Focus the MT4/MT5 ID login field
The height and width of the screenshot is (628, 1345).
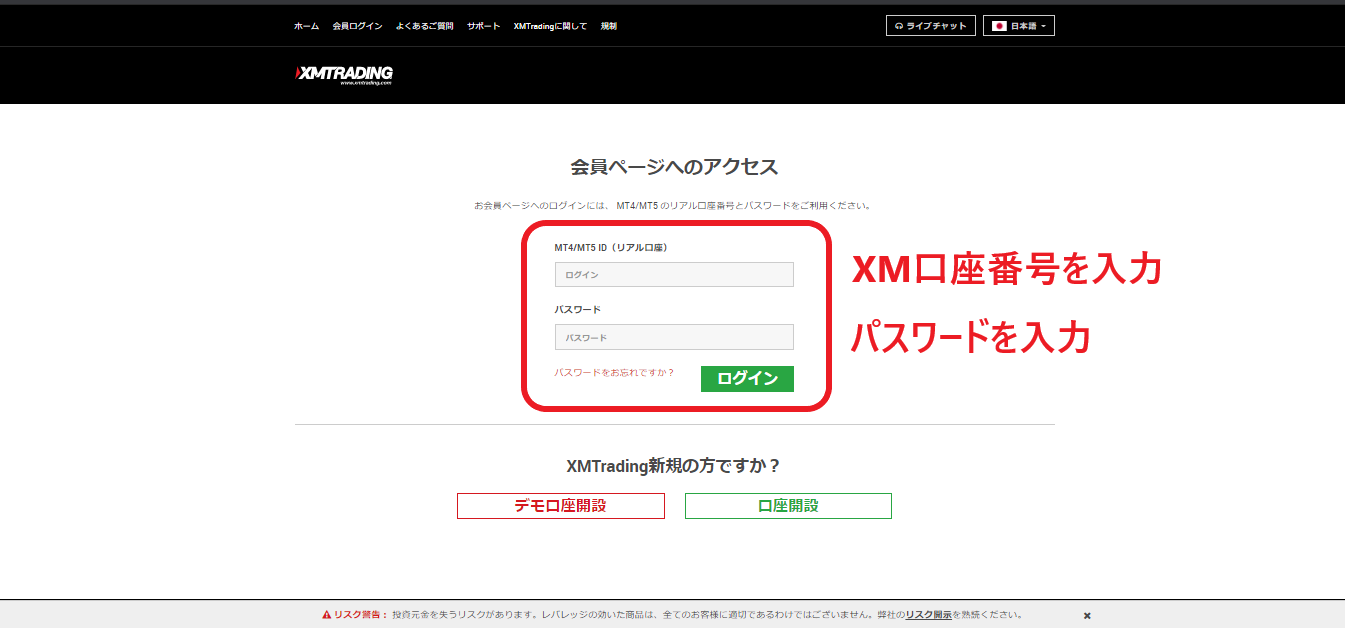click(674, 275)
